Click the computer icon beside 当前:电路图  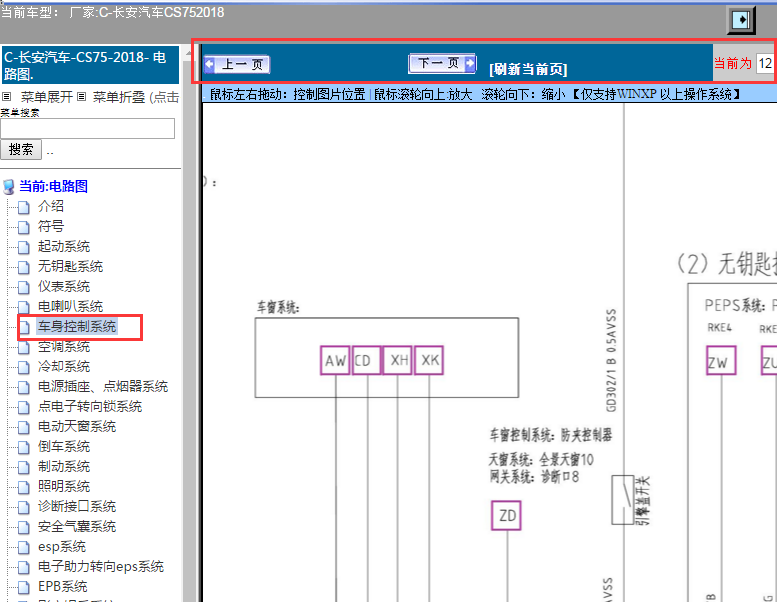point(8,187)
